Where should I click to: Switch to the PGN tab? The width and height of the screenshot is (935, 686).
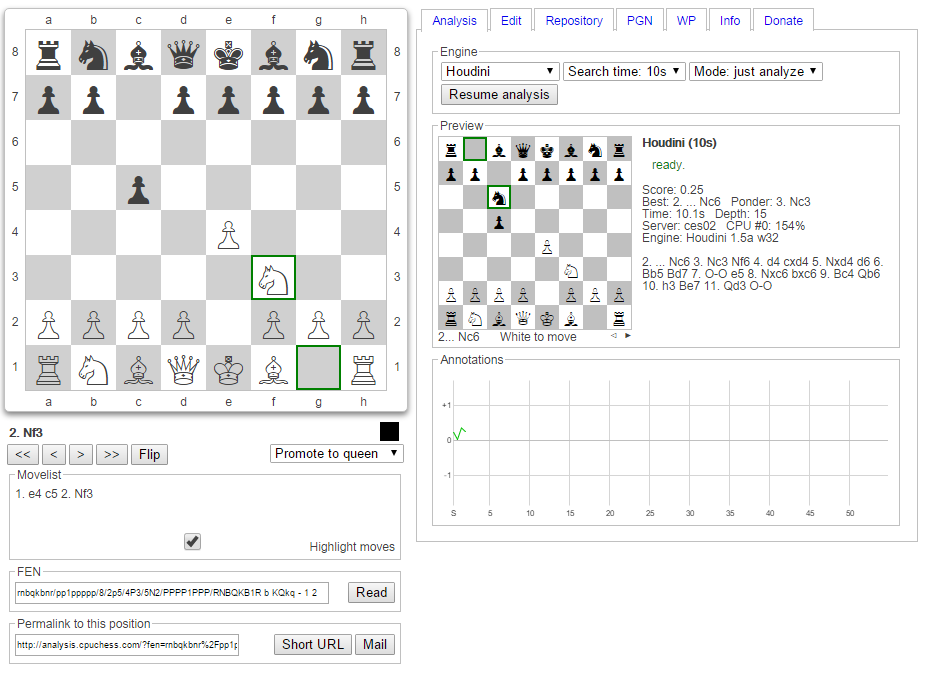[639, 20]
